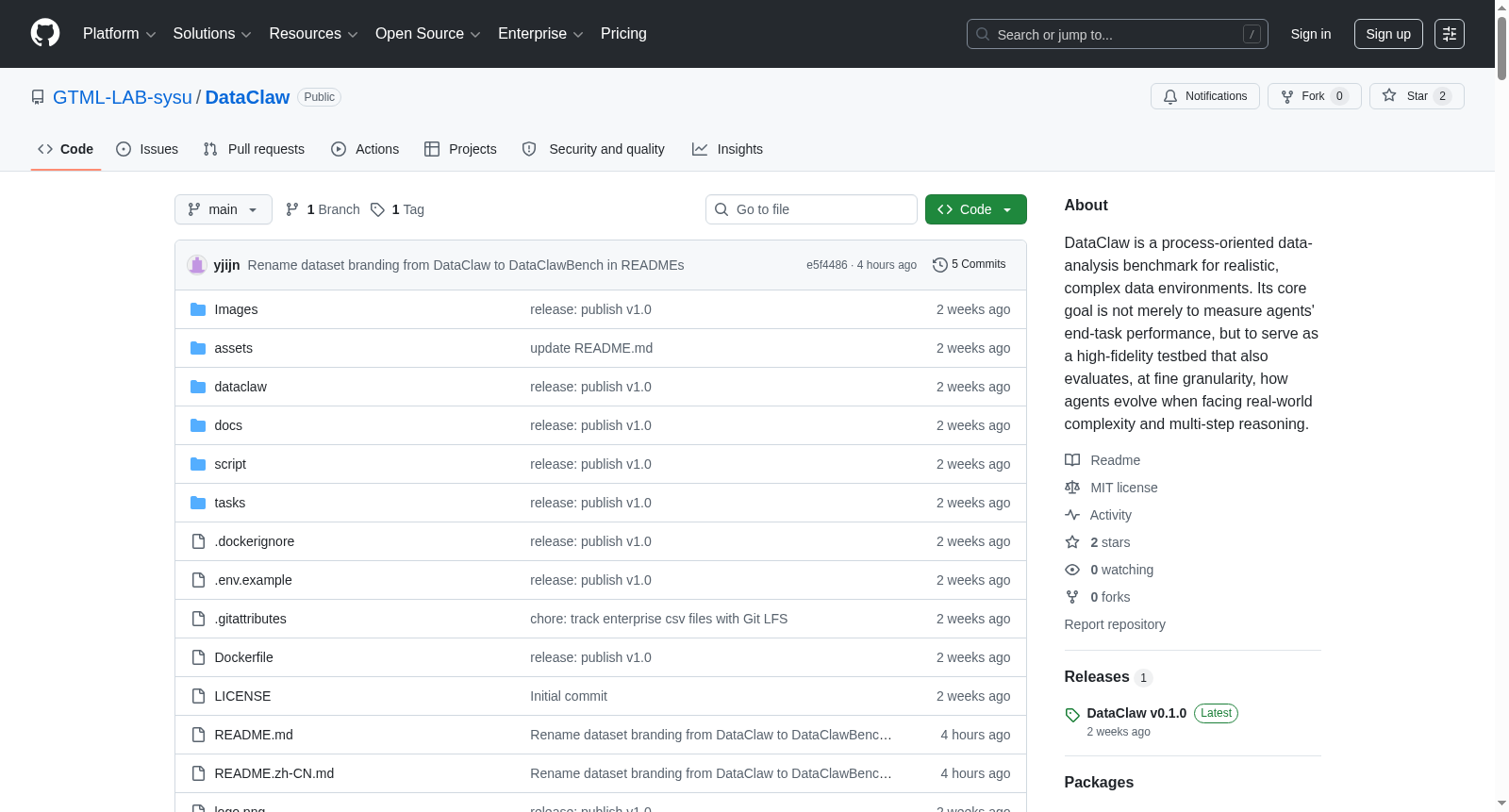Click the Go to file search field
The width and height of the screenshot is (1509, 812).
click(811, 209)
